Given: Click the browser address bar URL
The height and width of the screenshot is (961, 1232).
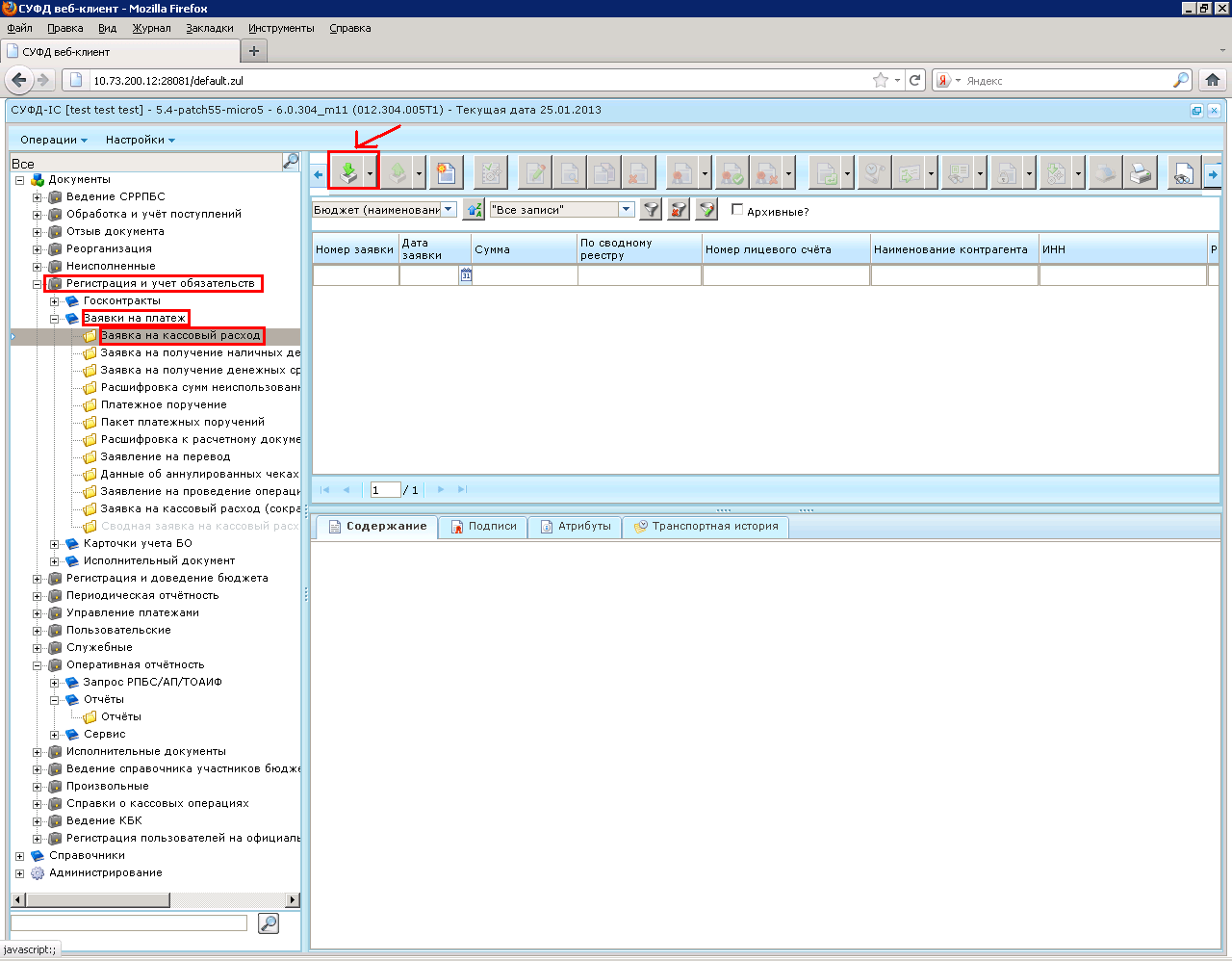Looking at the screenshot, I should tap(168, 81).
